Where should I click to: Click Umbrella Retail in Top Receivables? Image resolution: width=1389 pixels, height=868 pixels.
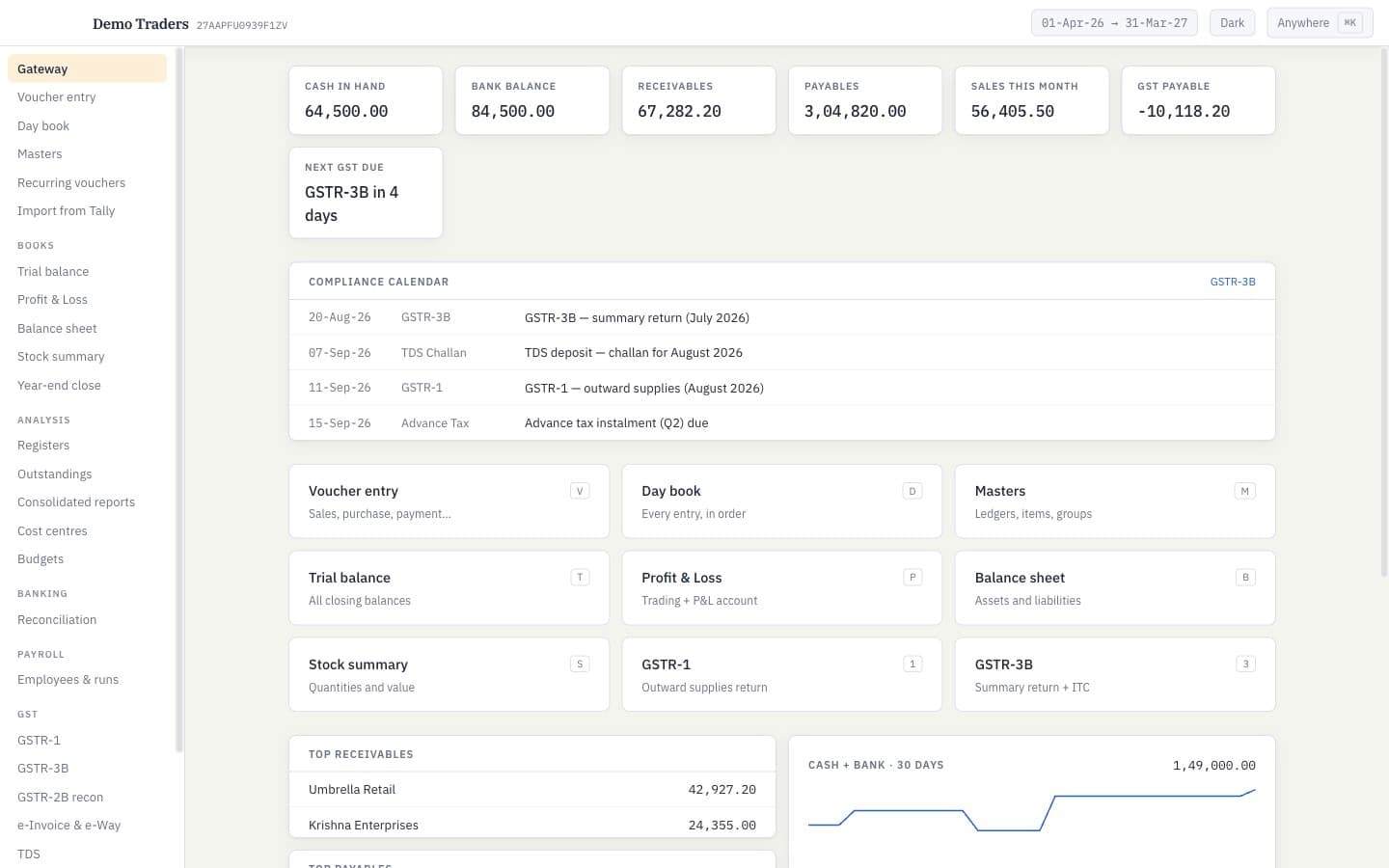[x=532, y=790]
